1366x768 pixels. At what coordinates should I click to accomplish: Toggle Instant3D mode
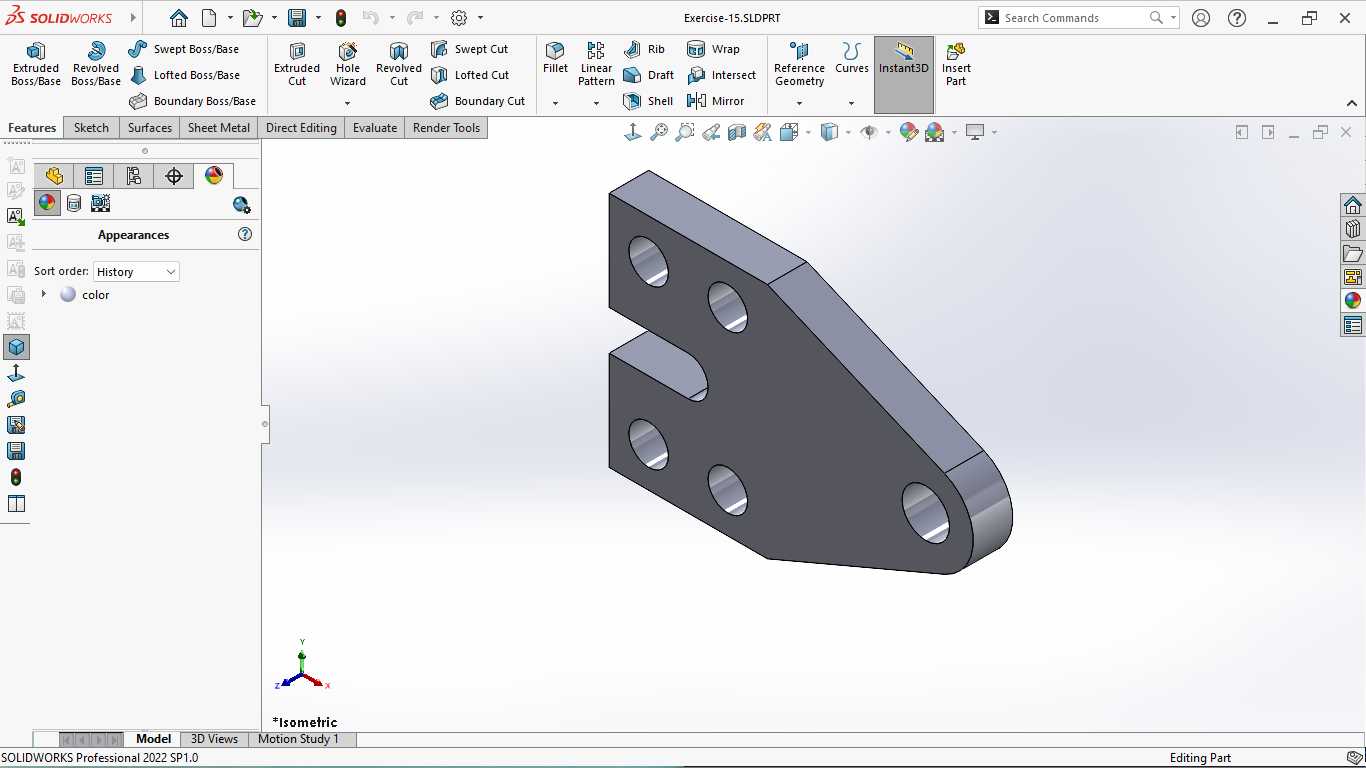[904, 75]
